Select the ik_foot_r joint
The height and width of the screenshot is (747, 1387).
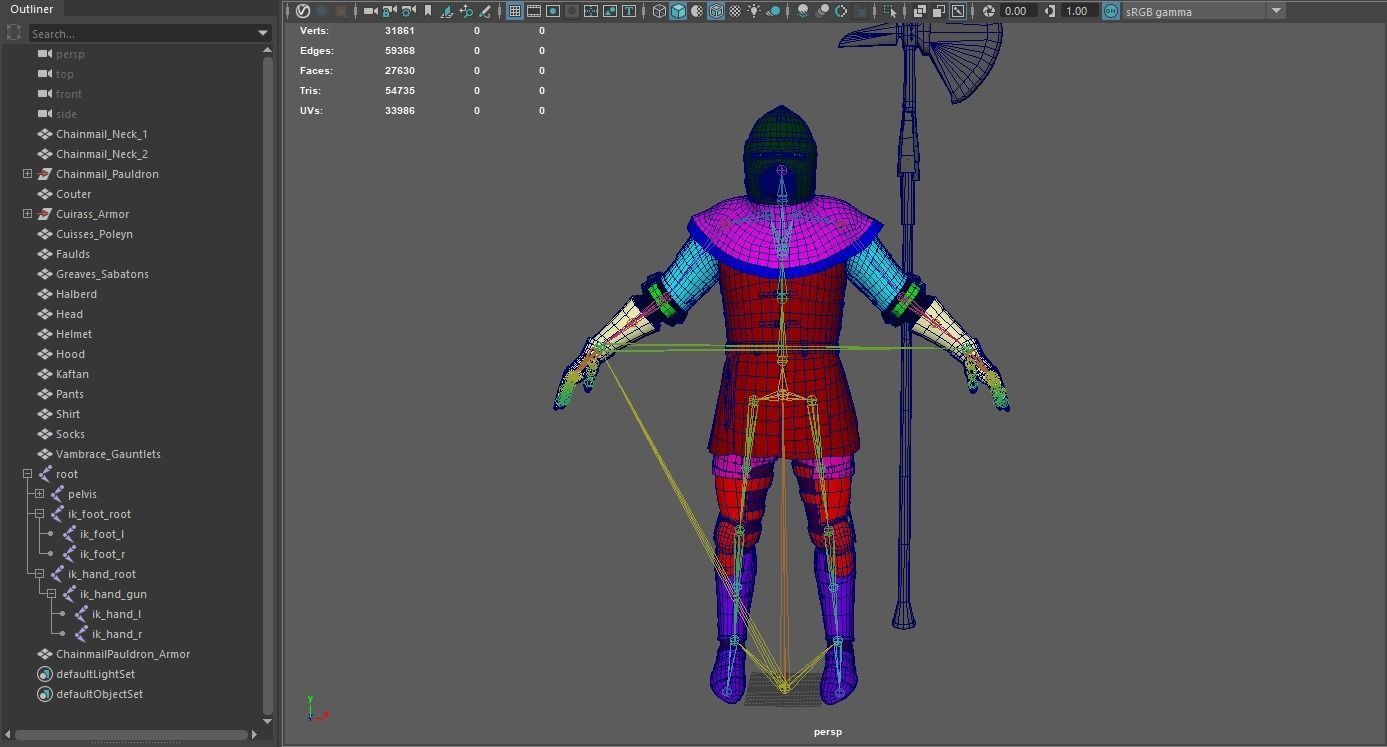tap(102, 554)
